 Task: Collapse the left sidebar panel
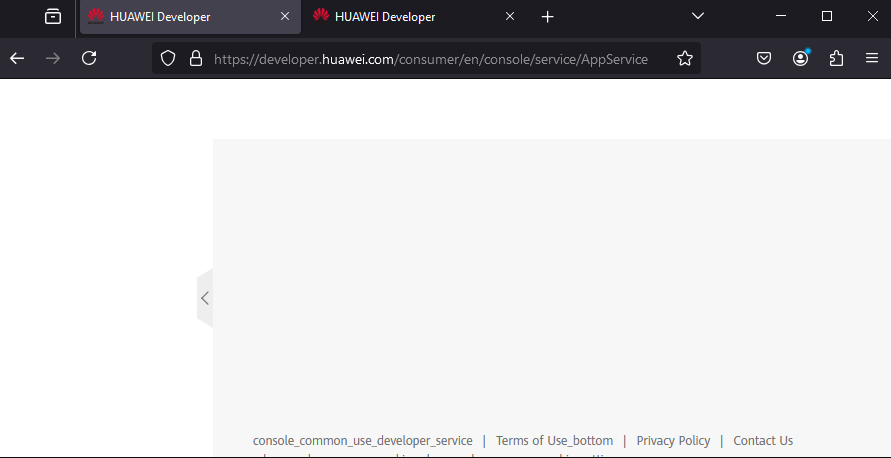205,298
